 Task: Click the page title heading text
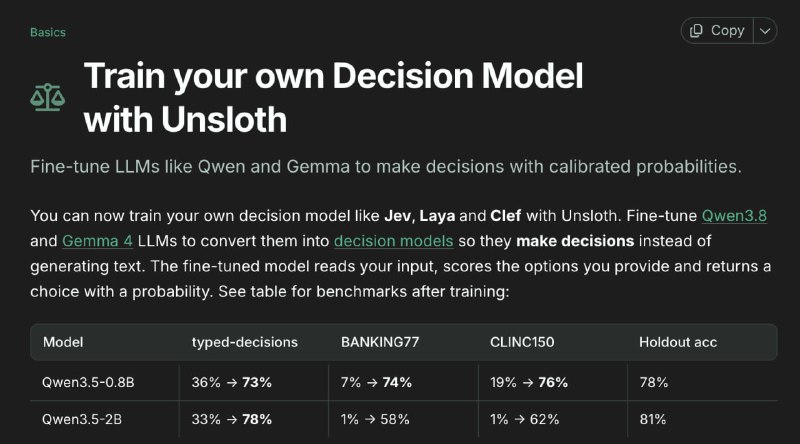[333, 97]
